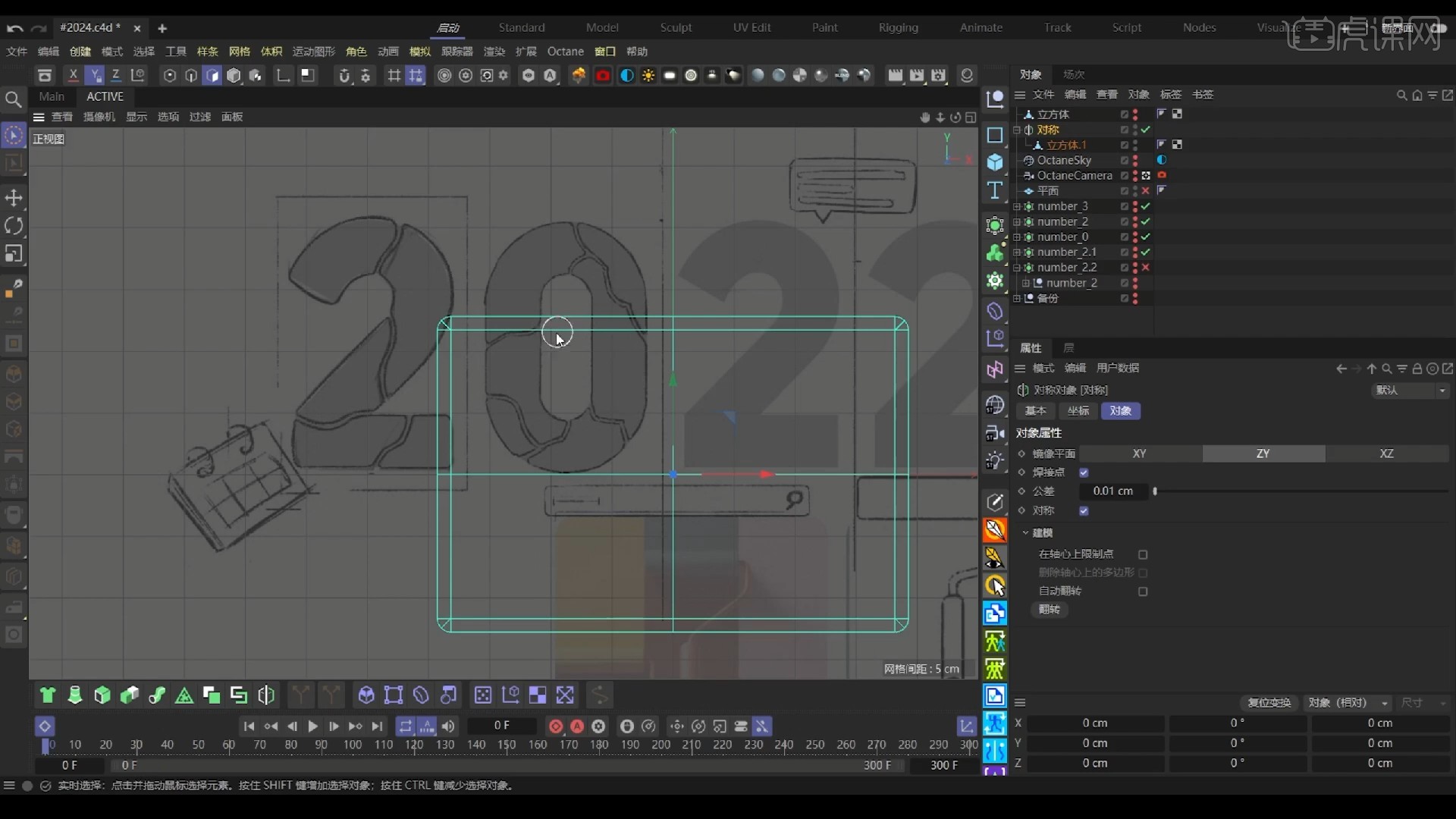Viewport: 1456px width, 819px height.
Task: Add a Cube primitive from right palette
Action: point(995,162)
